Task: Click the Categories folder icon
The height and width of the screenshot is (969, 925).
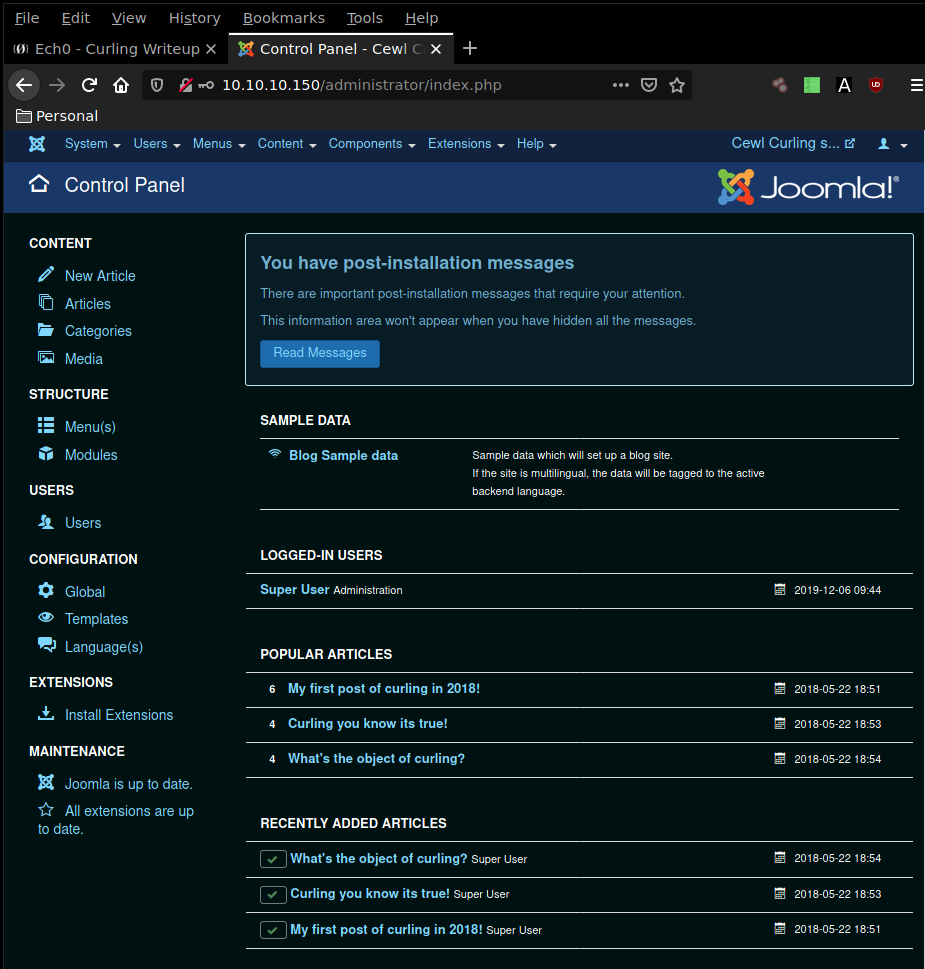Action: click(46, 330)
